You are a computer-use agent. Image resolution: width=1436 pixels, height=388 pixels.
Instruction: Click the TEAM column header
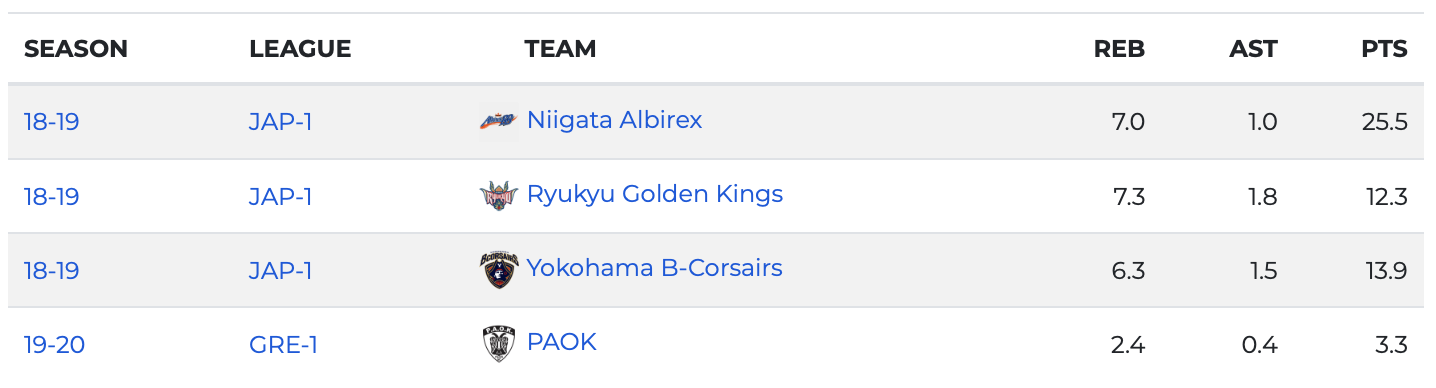[x=560, y=49]
